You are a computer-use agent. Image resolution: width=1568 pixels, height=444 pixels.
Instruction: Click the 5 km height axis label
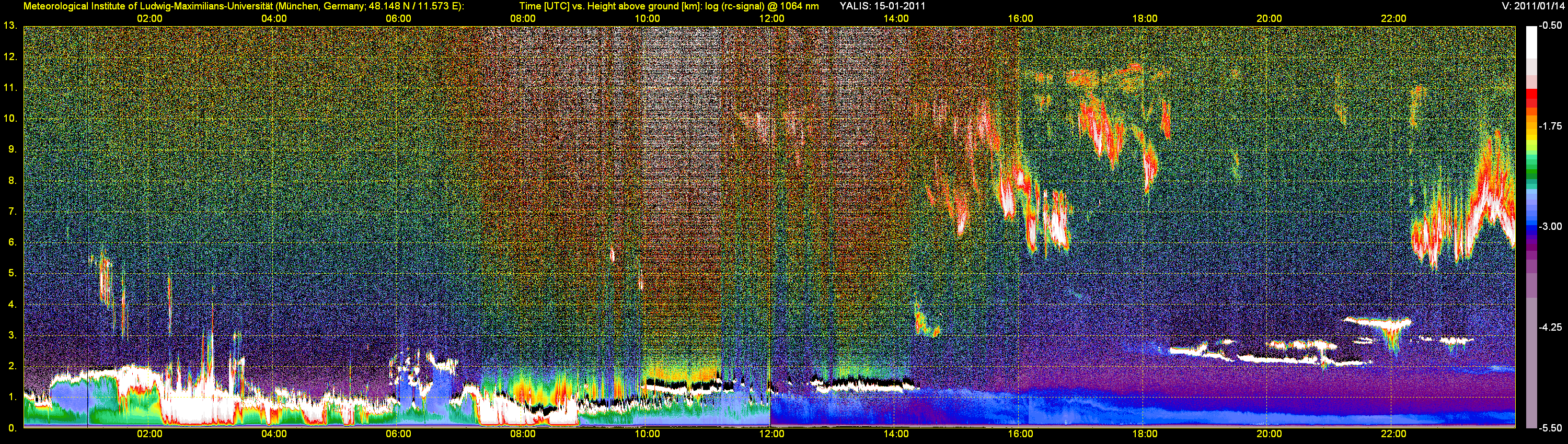click(x=11, y=273)
